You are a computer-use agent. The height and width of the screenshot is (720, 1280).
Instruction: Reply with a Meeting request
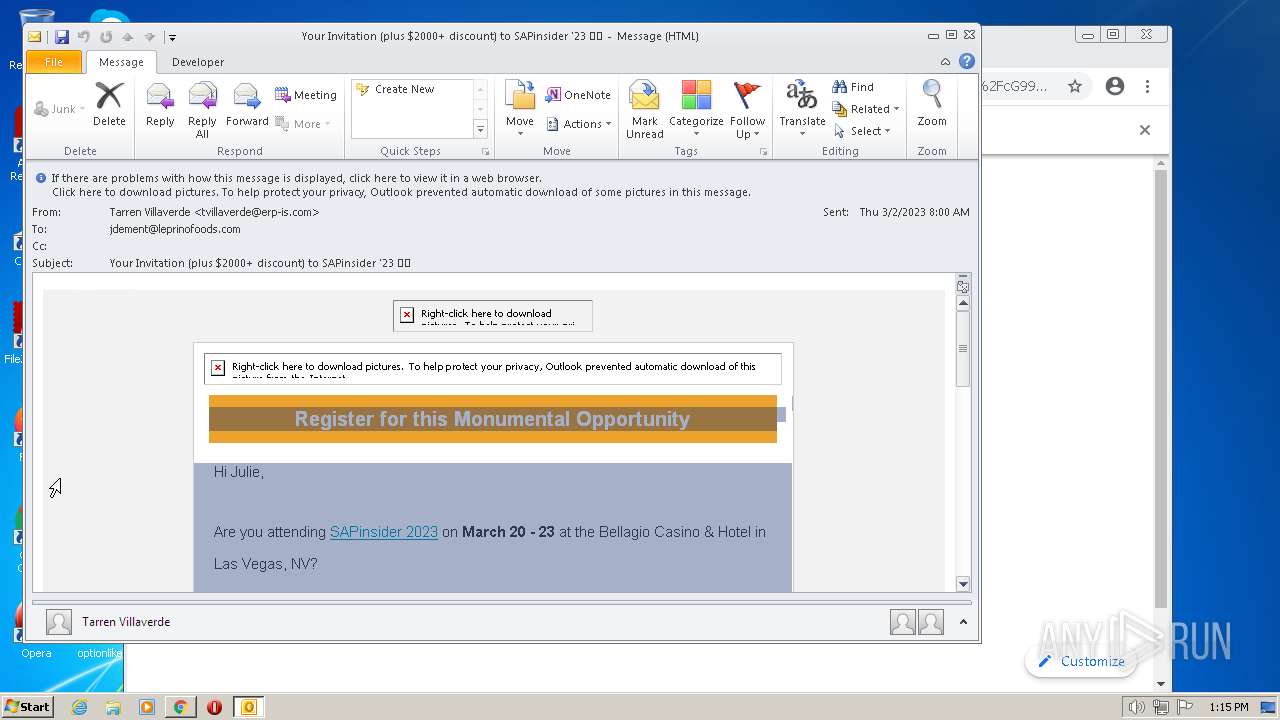(x=306, y=95)
